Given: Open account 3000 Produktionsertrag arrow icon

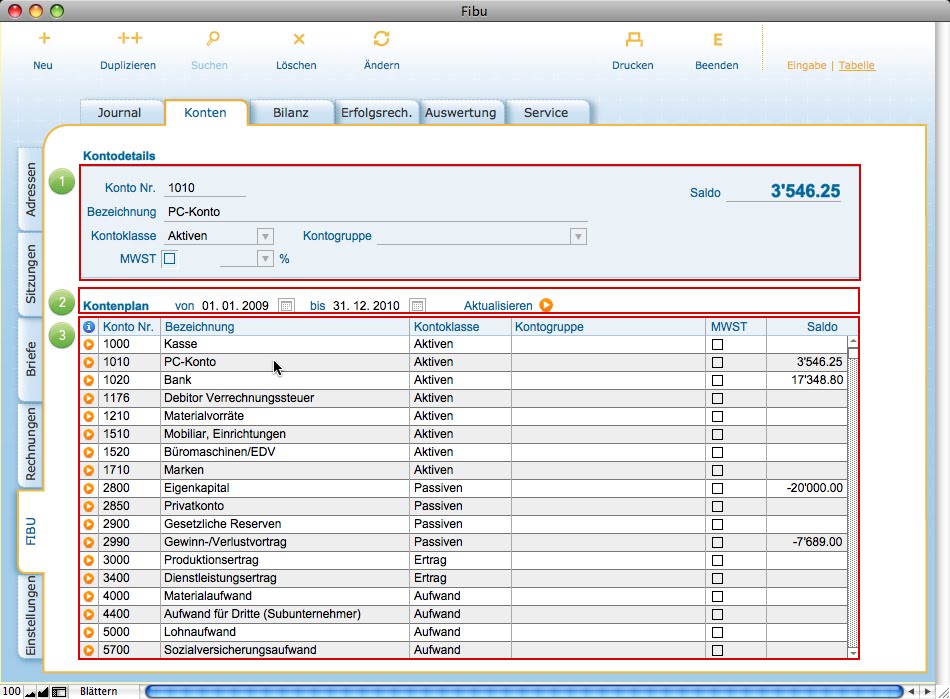Looking at the screenshot, I should (89, 560).
